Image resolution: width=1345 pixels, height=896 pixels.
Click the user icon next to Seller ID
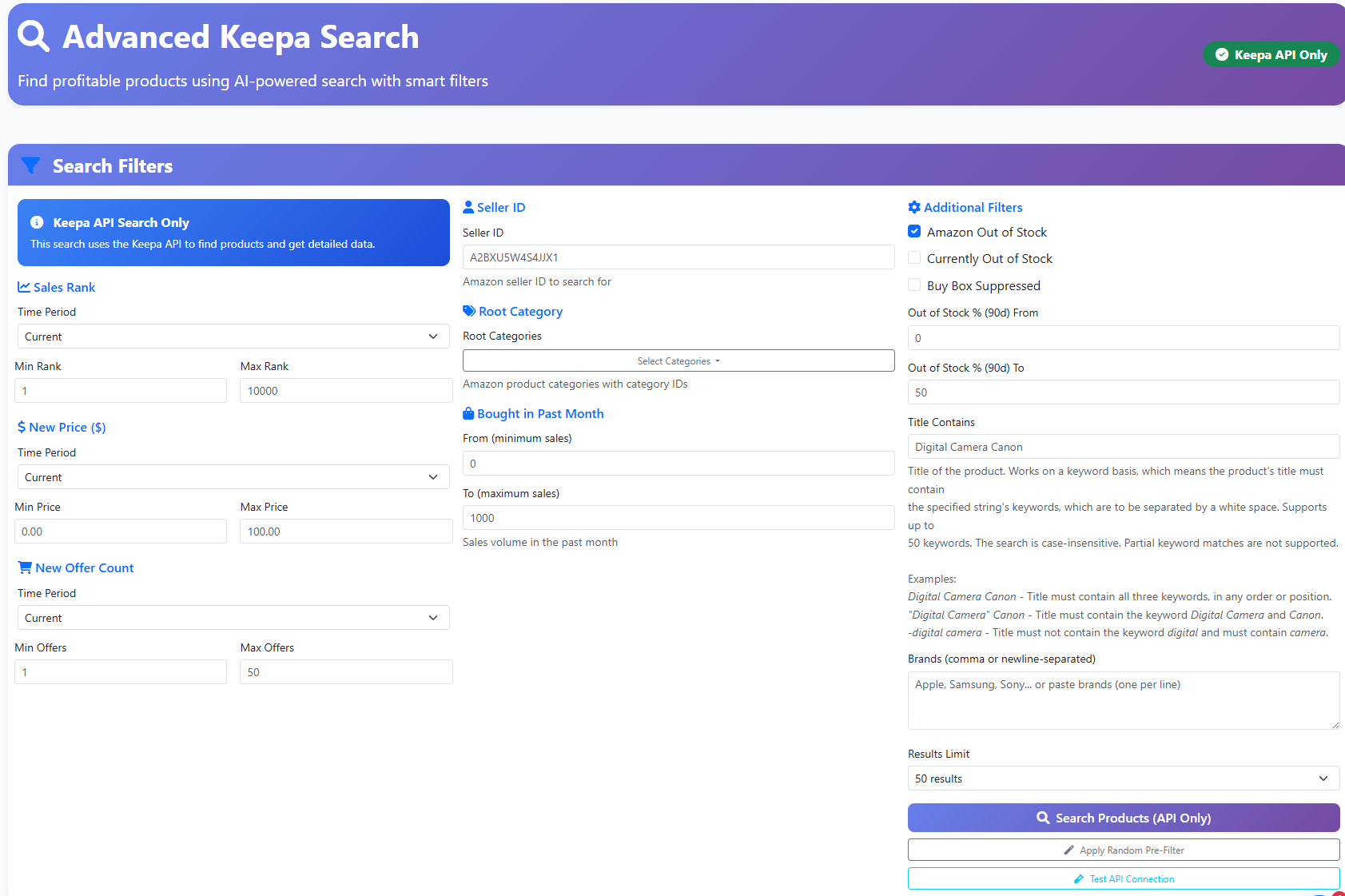tap(468, 206)
